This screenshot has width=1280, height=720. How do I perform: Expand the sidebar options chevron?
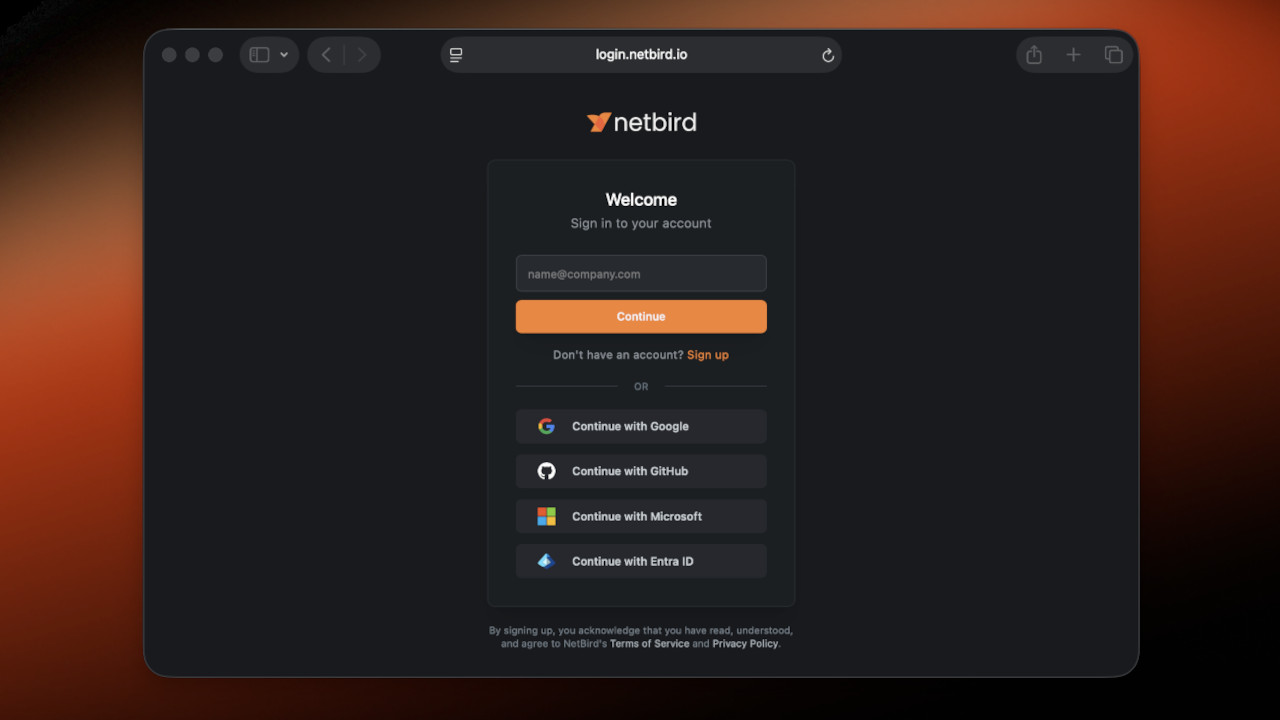pos(284,55)
